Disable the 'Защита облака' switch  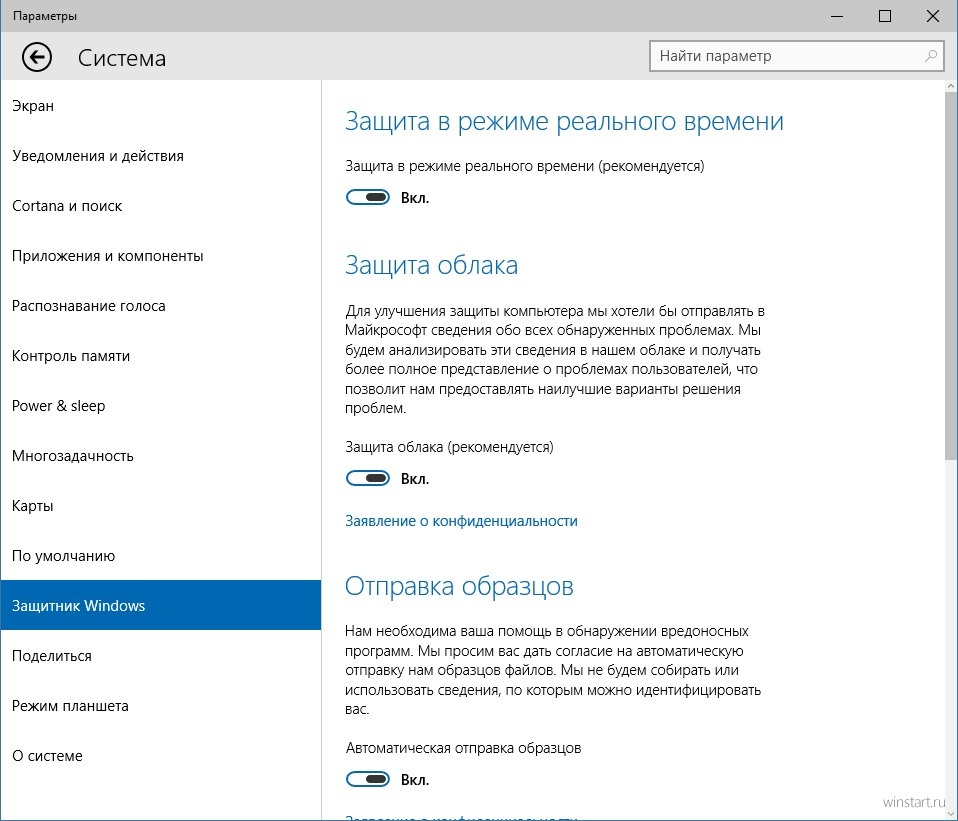coord(368,478)
